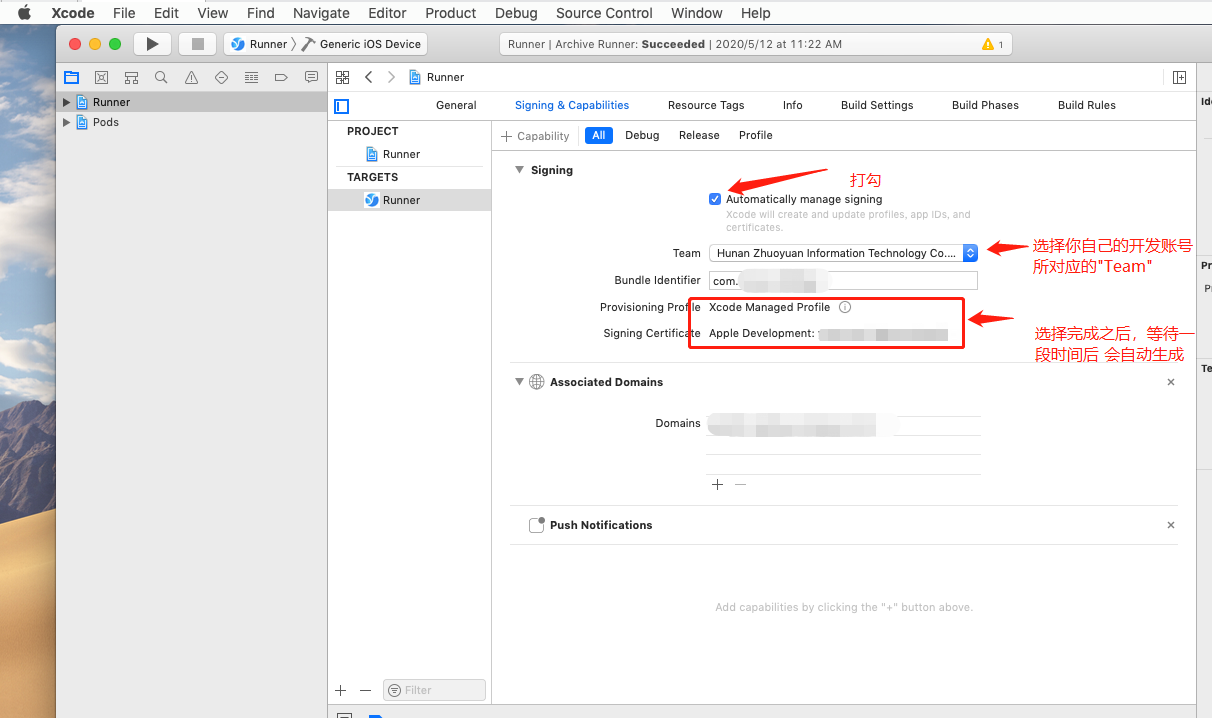The image size is (1212, 718).
Task: Open the Test navigator diamond icon
Action: (x=221, y=77)
